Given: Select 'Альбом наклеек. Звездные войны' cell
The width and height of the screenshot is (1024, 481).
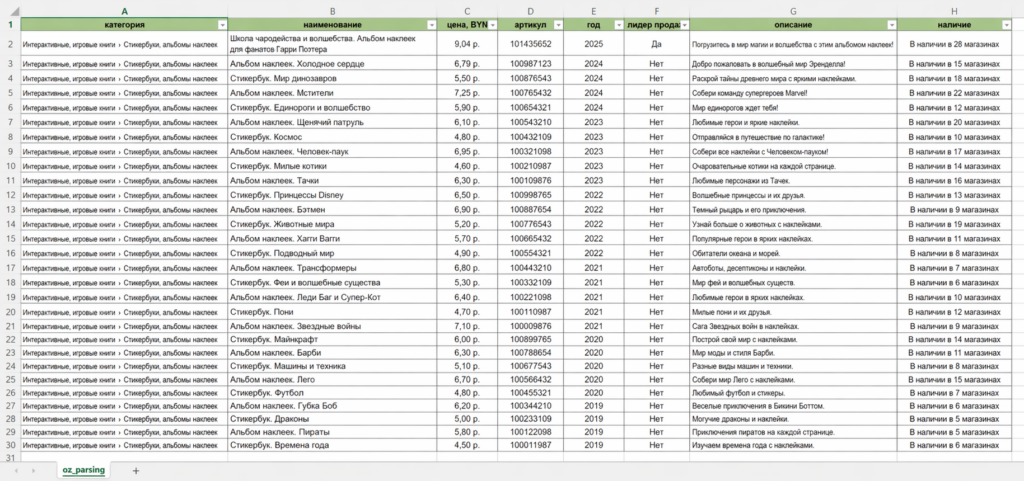Looking at the screenshot, I should tap(332, 326).
